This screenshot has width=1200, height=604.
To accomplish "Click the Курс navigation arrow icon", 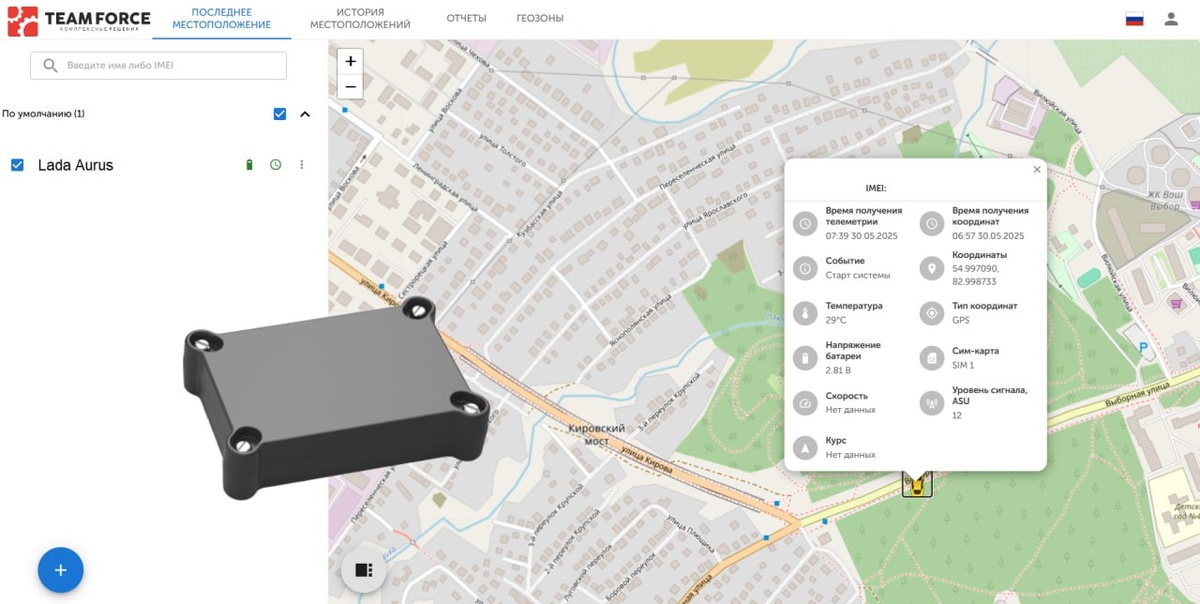I will pyautogui.click(x=806, y=448).
